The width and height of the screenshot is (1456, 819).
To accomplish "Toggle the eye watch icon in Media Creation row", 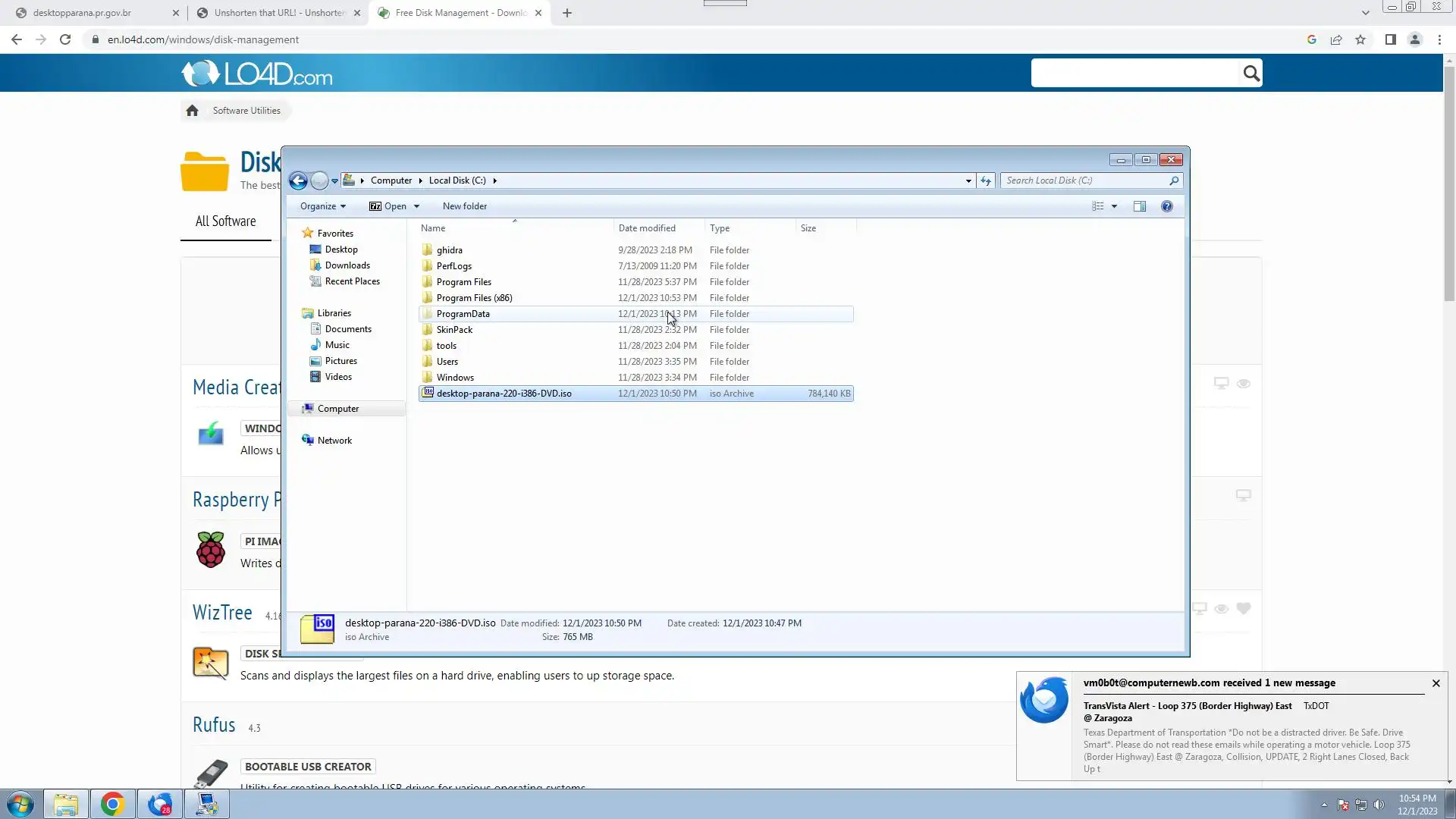I will (1244, 384).
